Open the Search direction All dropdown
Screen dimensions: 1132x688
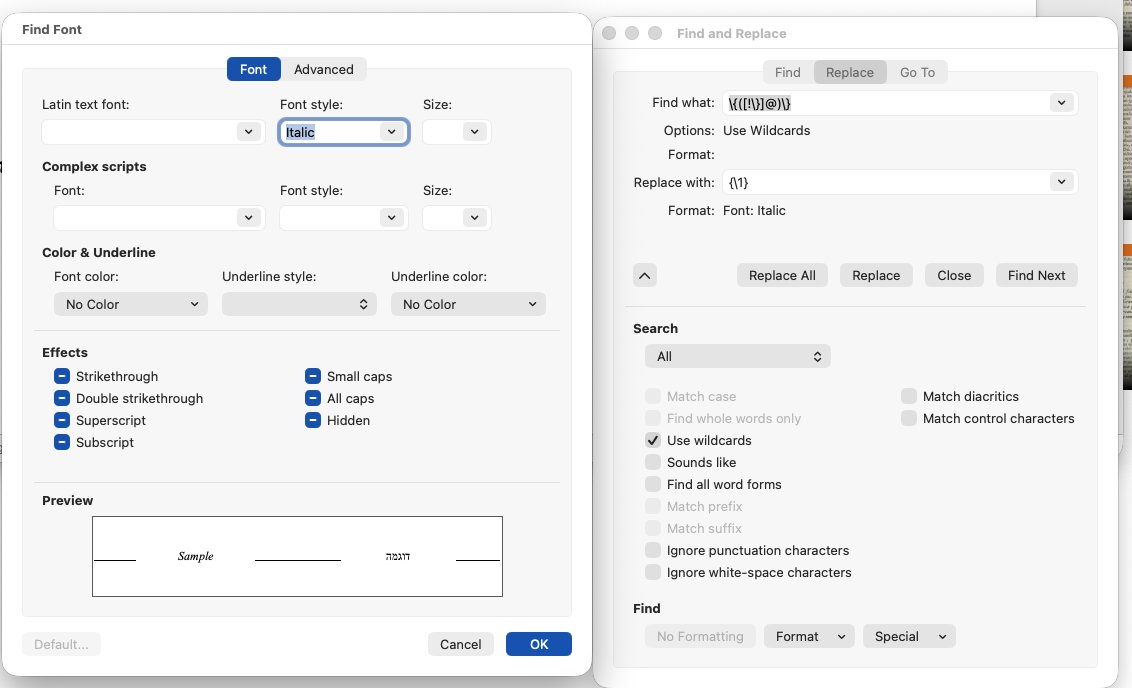coord(738,357)
